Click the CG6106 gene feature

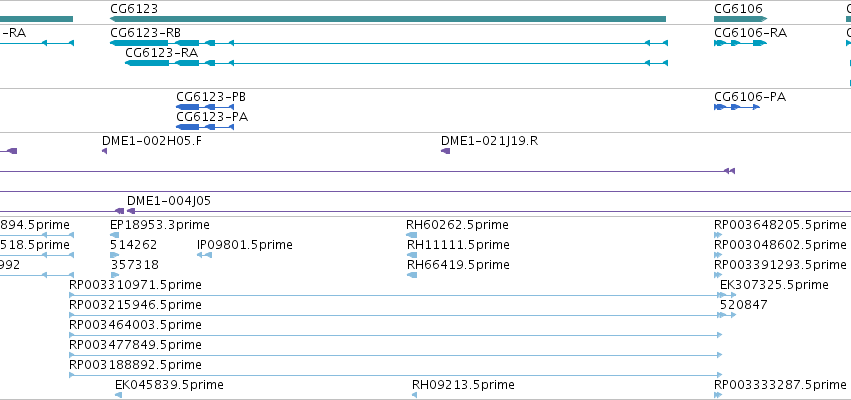tap(740, 19)
